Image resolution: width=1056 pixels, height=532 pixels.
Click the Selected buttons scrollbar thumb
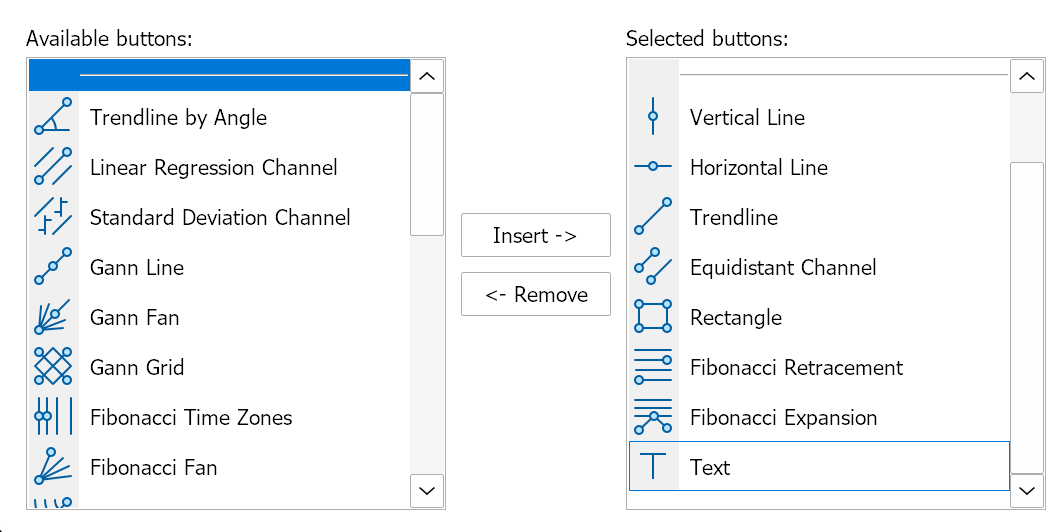point(1027,316)
